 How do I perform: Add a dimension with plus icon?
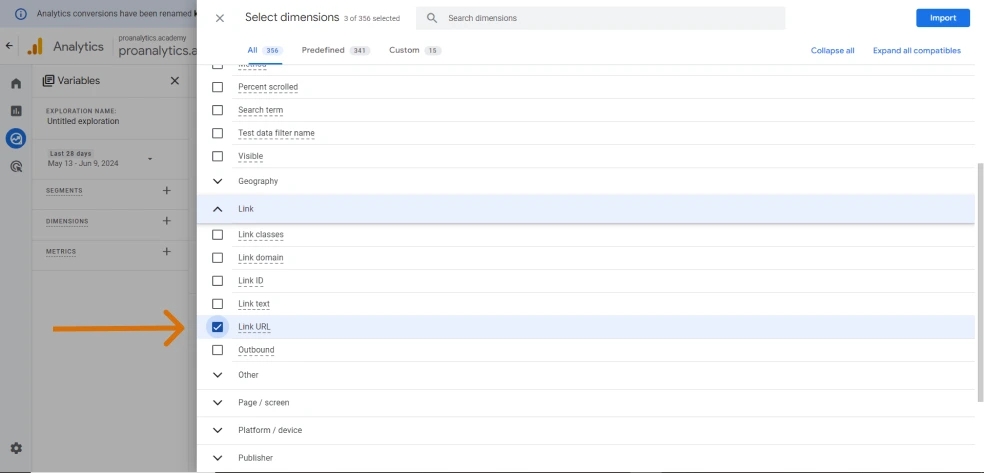(166, 221)
